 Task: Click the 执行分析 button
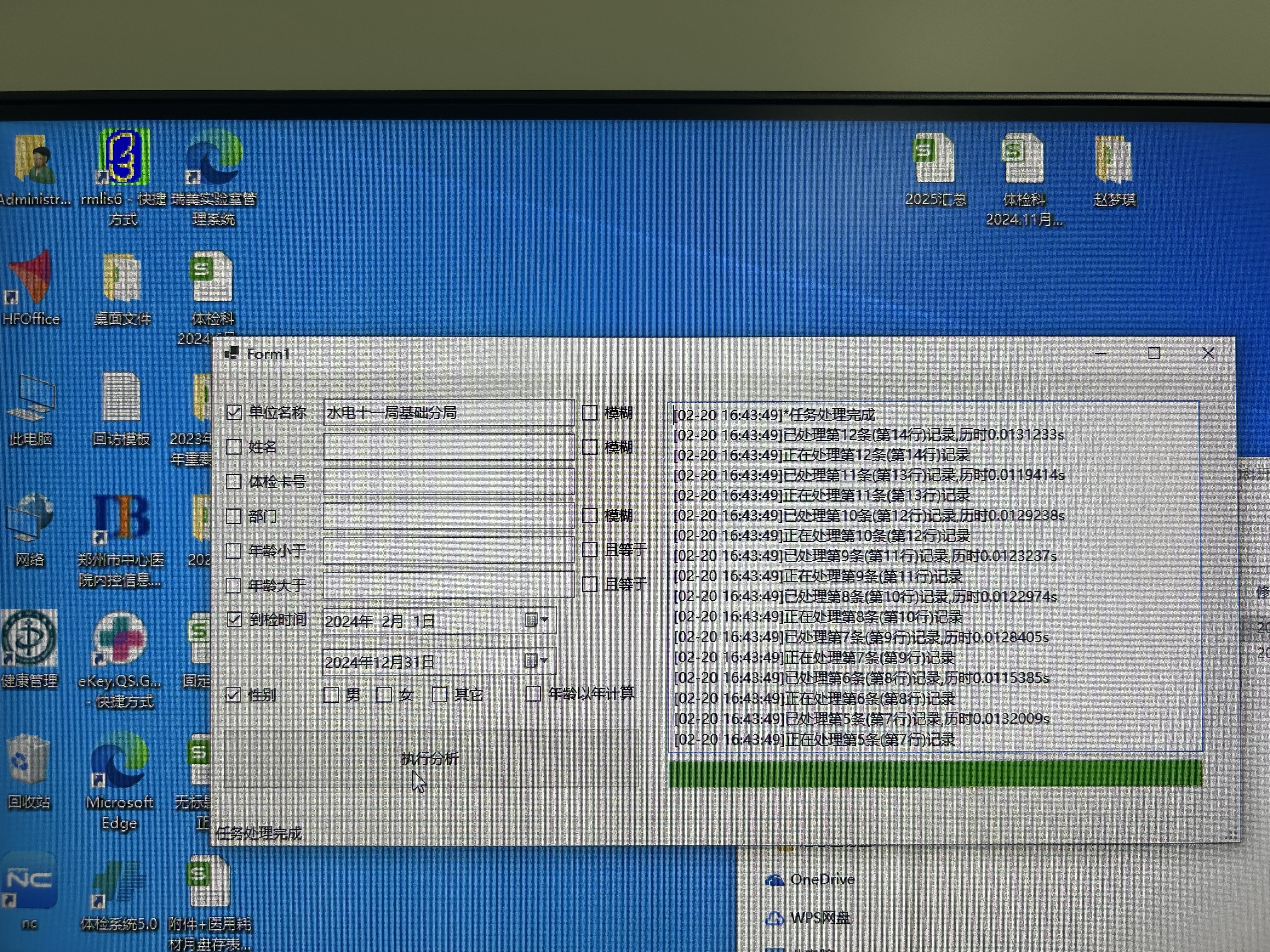(x=431, y=758)
